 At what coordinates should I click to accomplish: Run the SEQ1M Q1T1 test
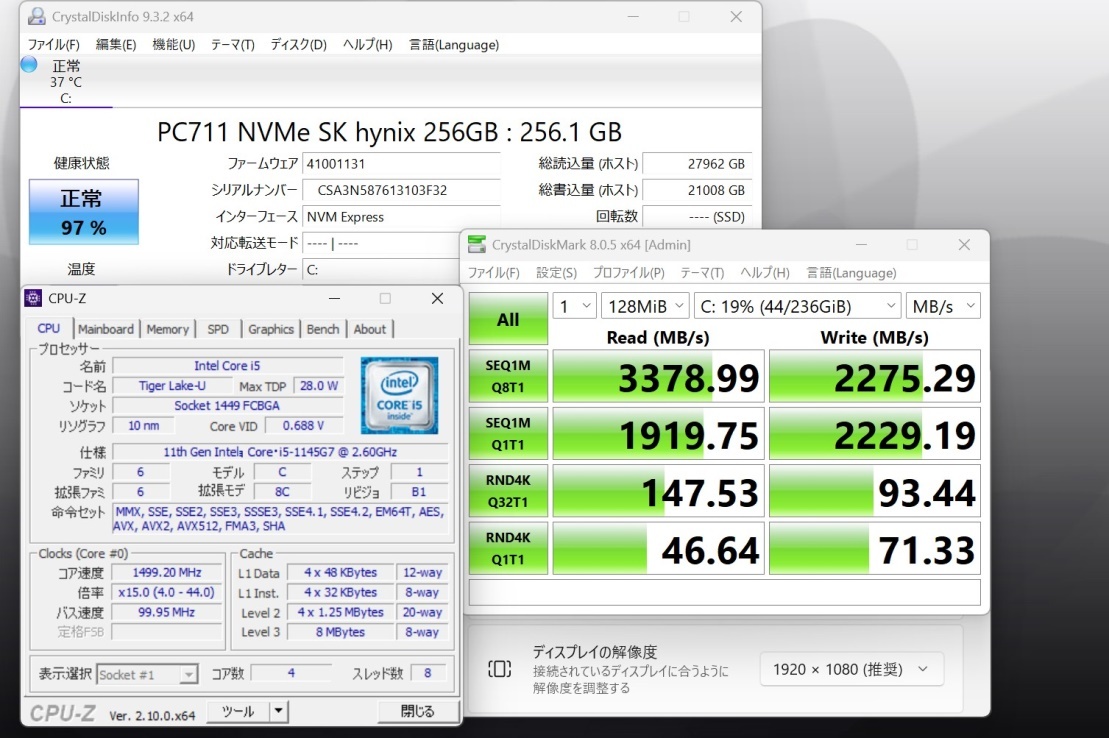pos(508,433)
